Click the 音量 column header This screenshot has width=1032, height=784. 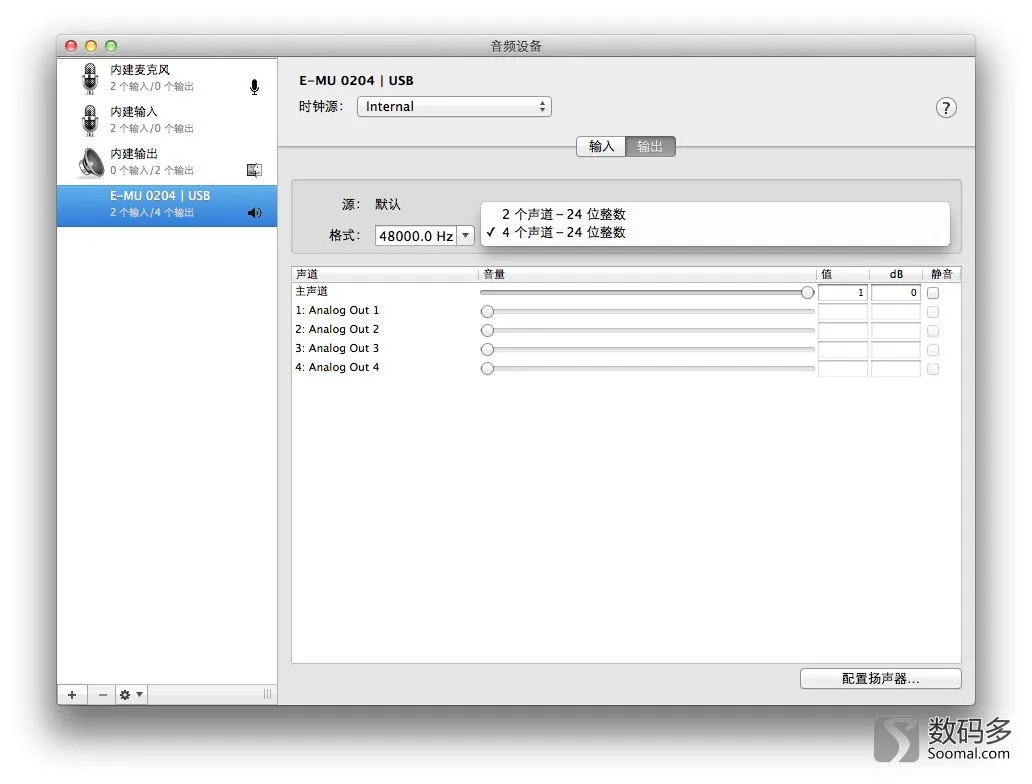point(647,274)
